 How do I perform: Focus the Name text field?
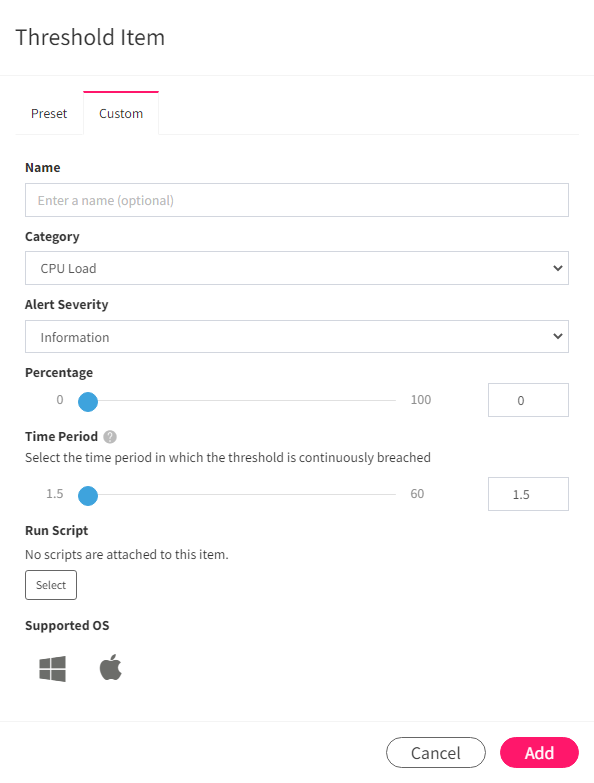click(x=297, y=200)
